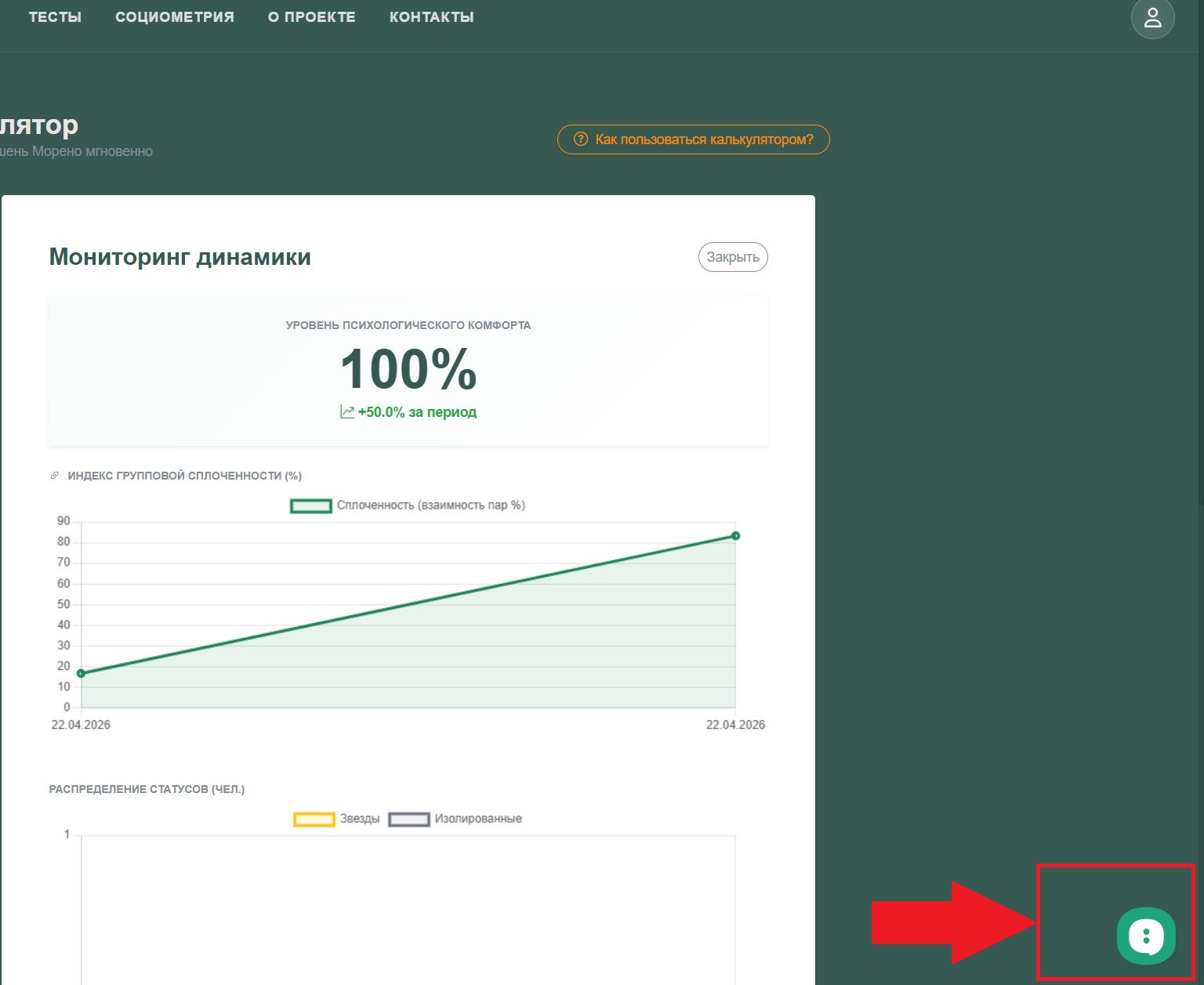1204x985 pixels.
Task: Click the cohesion line's highest data point
Action: click(x=735, y=536)
